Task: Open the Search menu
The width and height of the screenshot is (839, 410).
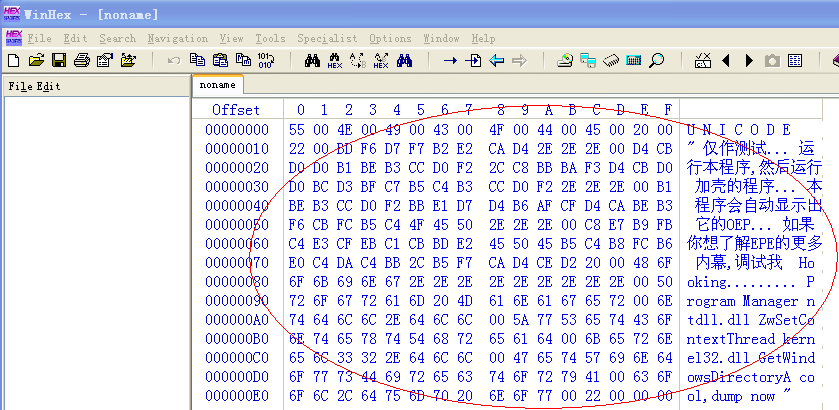Action: point(117,39)
